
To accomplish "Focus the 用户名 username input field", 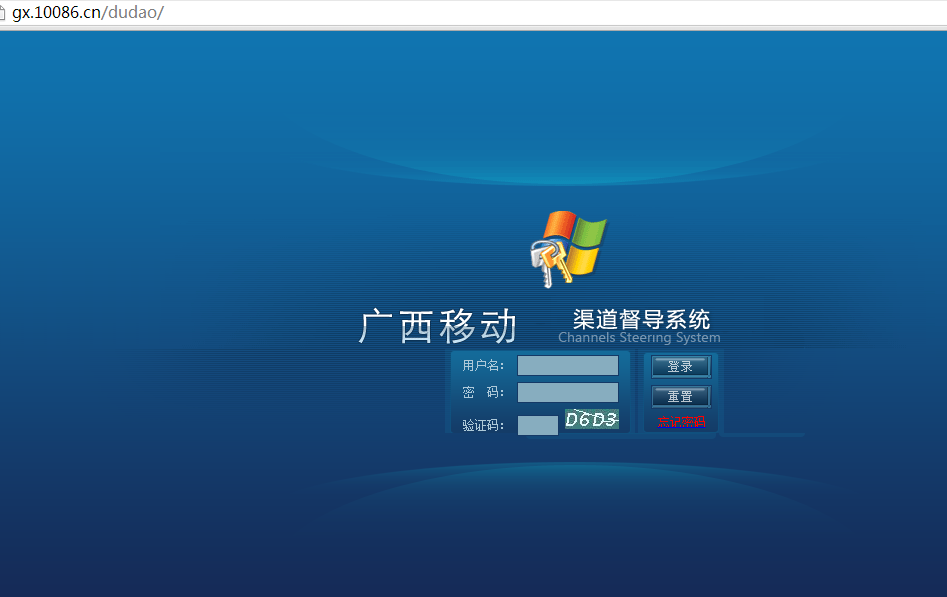I will (568, 366).
